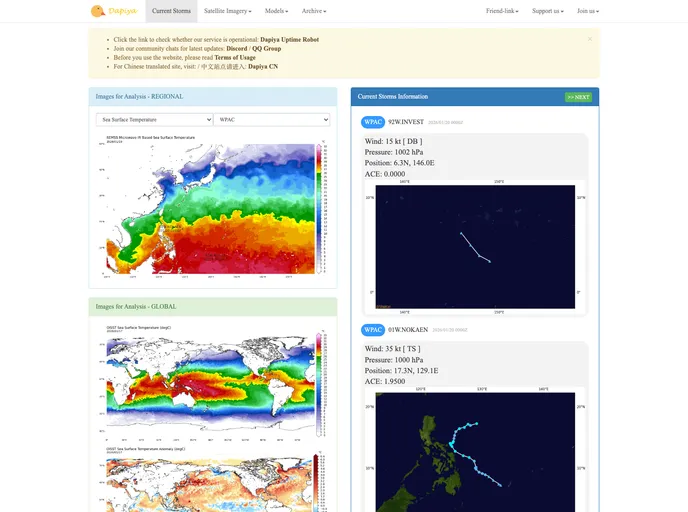
Task: Open the Join us menu
Action: click(x=587, y=11)
